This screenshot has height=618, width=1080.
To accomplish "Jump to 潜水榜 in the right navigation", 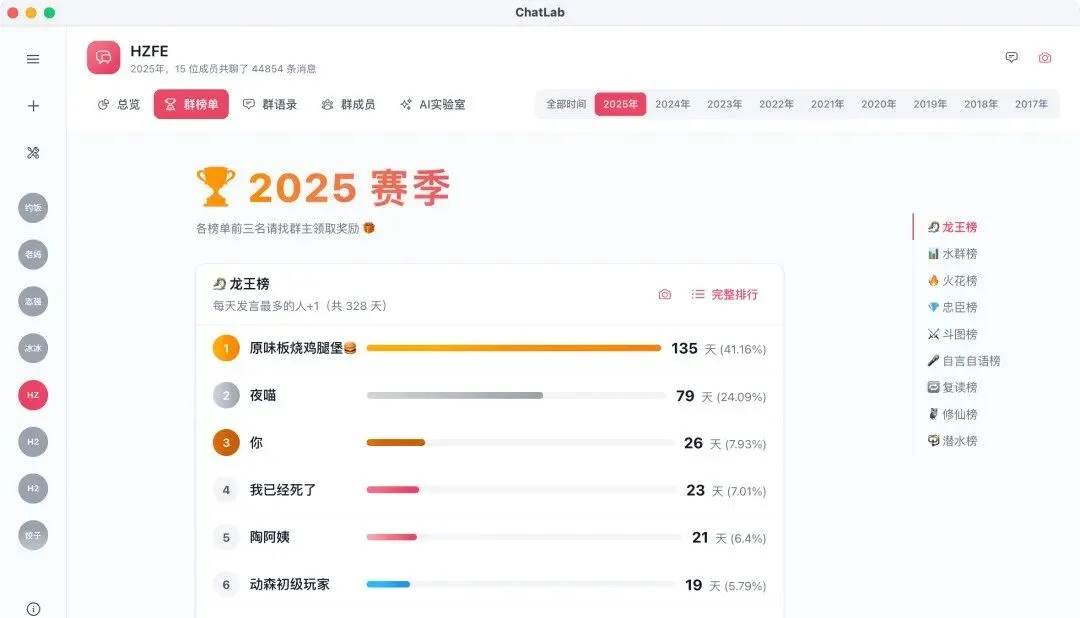I will [x=953, y=441].
